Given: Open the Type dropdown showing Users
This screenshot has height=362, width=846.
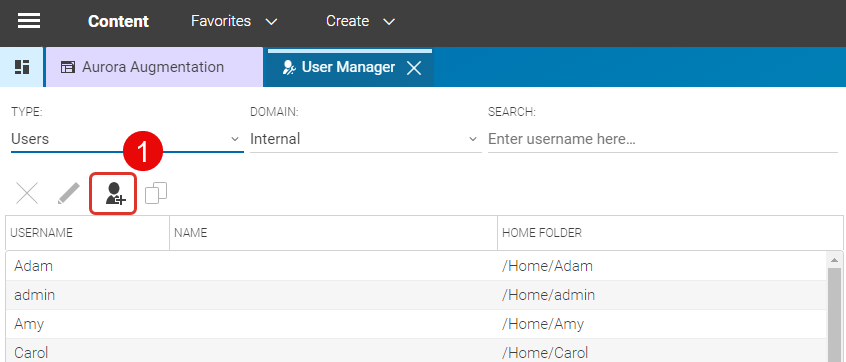Looking at the screenshot, I should click(x=127, y=139).
